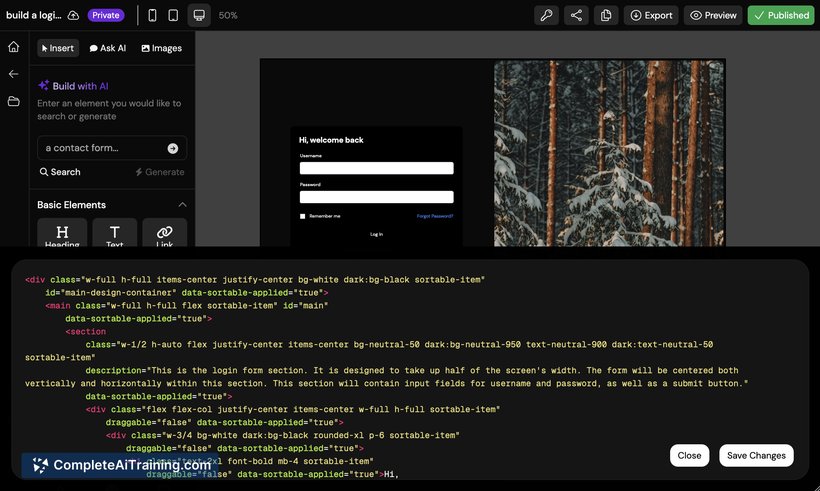Open the folder icon in sidebar

(x=14, y=101)
